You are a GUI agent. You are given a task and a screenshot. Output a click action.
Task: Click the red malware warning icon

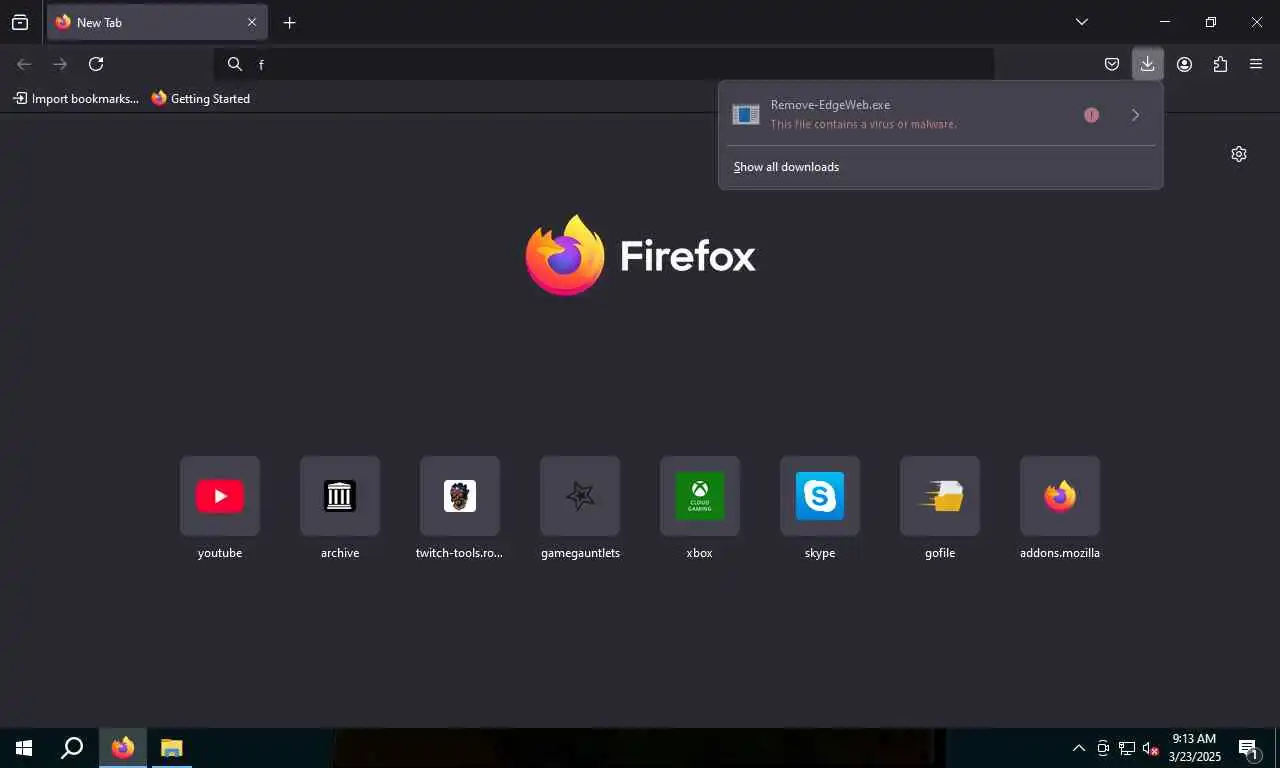coord(1091,115)
